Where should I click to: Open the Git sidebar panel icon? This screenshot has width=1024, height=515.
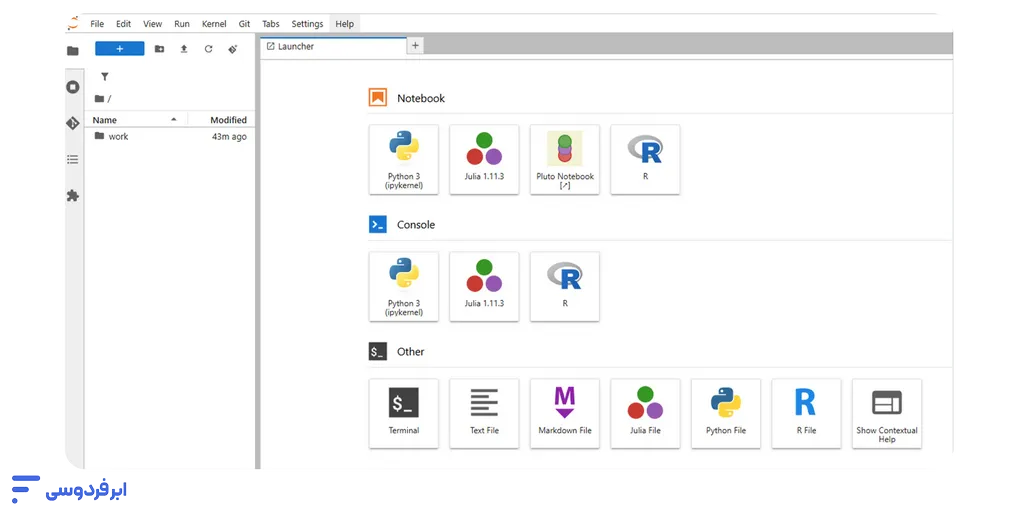(72, 123)
